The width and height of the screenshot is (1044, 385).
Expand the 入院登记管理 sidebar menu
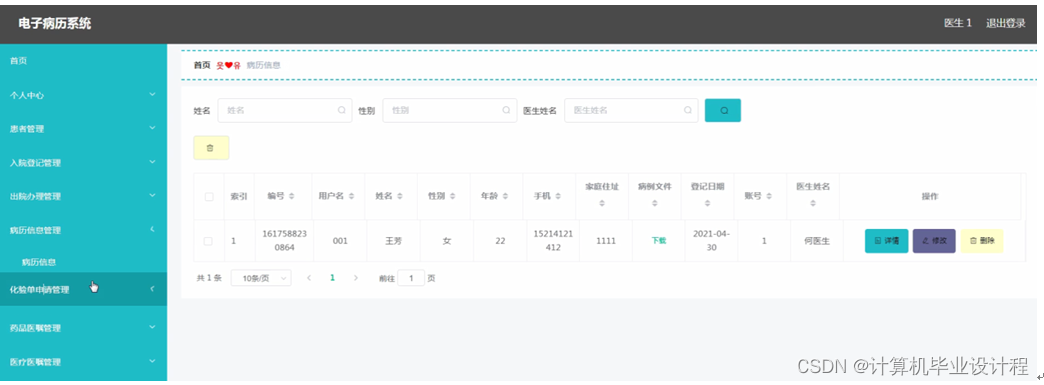pos(83,163)
